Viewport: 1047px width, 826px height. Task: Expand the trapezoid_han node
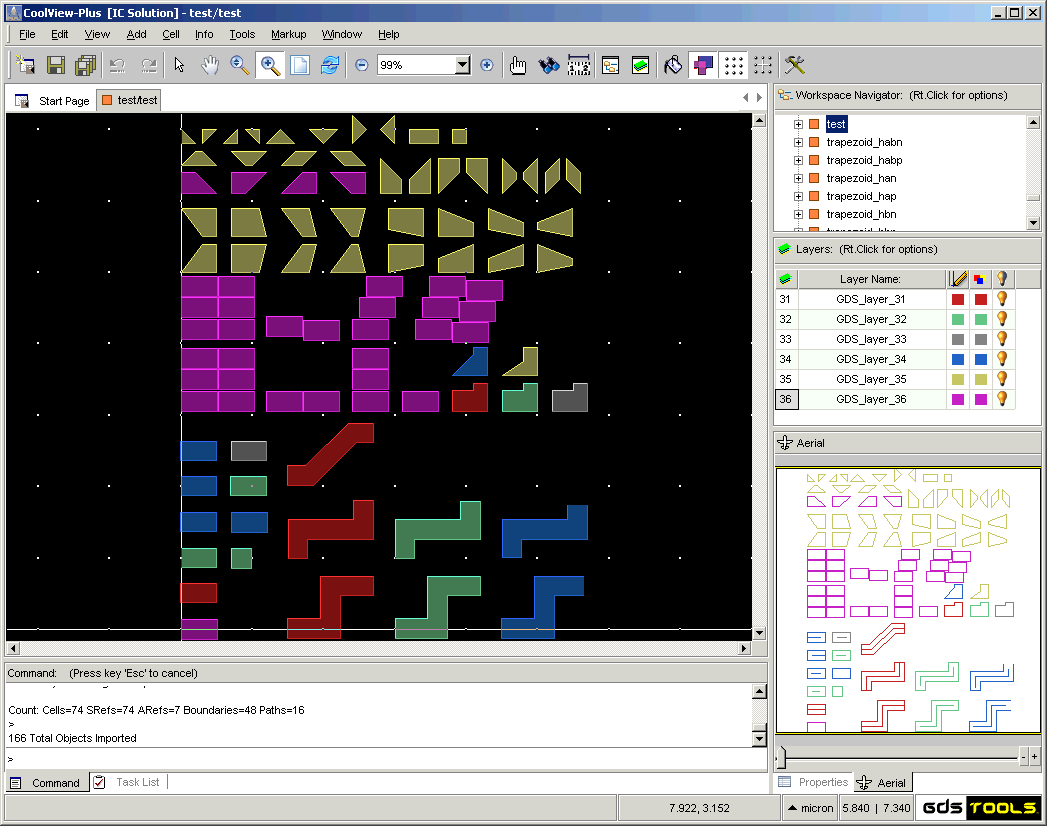[798, 178]
